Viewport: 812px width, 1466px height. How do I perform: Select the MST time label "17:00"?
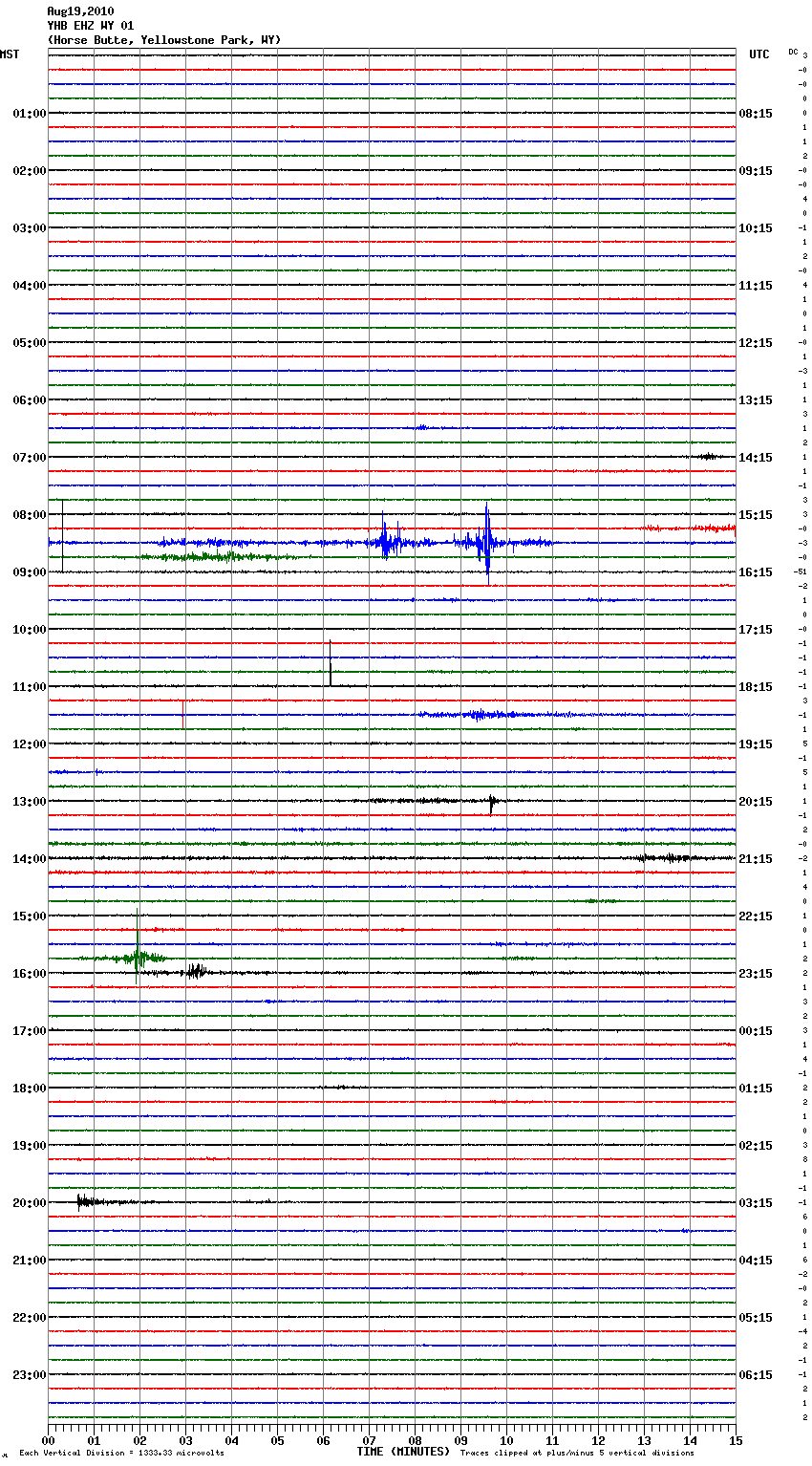click(30, 1031)
